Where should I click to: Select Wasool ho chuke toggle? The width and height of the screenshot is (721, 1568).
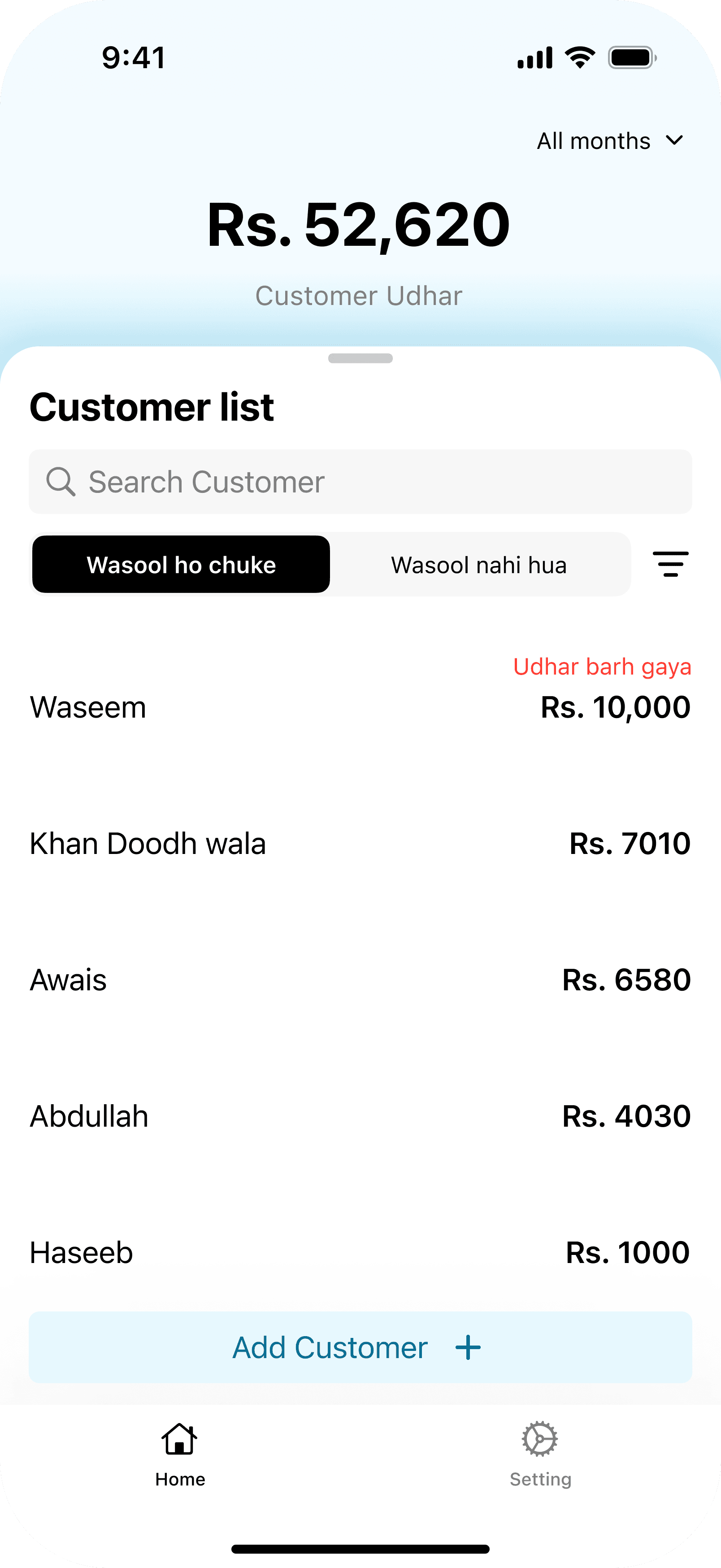[181, 564]
